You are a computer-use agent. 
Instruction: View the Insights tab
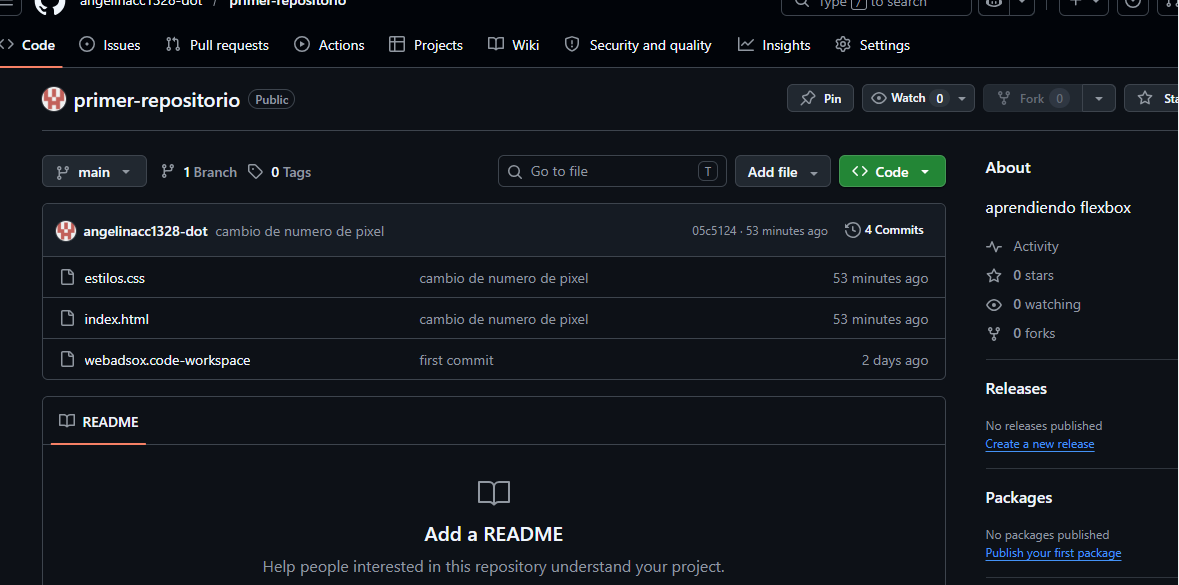[x=774, y=45]
